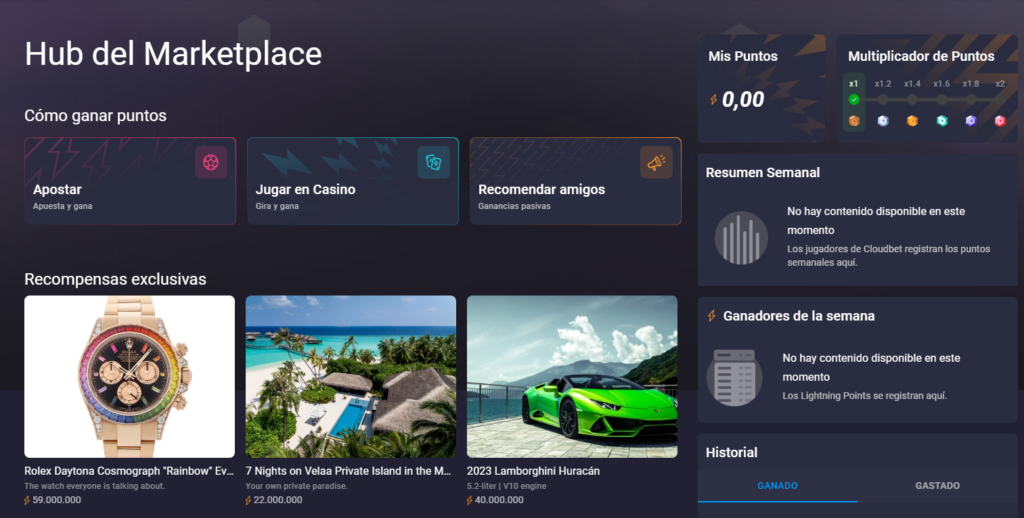Click the 22.000.000 price
The width and height of the screenshot is (1024, 518).
[278, 500]
